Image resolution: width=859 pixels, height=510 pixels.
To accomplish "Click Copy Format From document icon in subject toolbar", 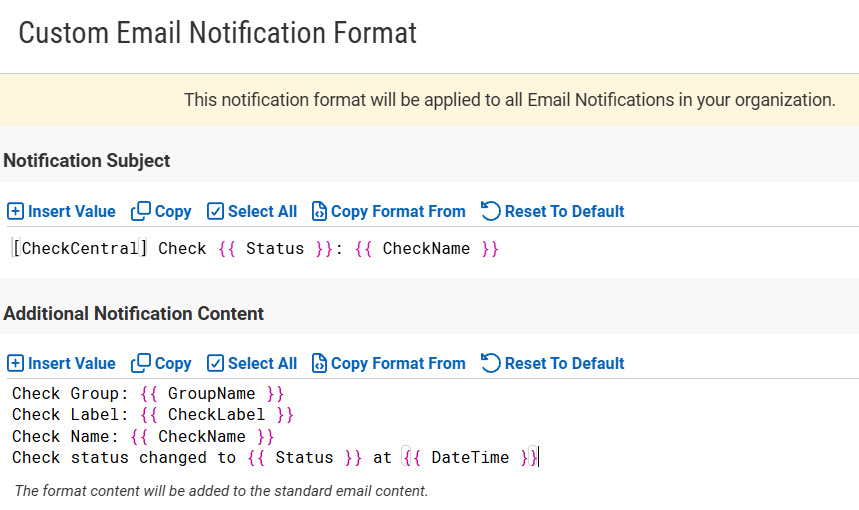I will tap(319, 211).
